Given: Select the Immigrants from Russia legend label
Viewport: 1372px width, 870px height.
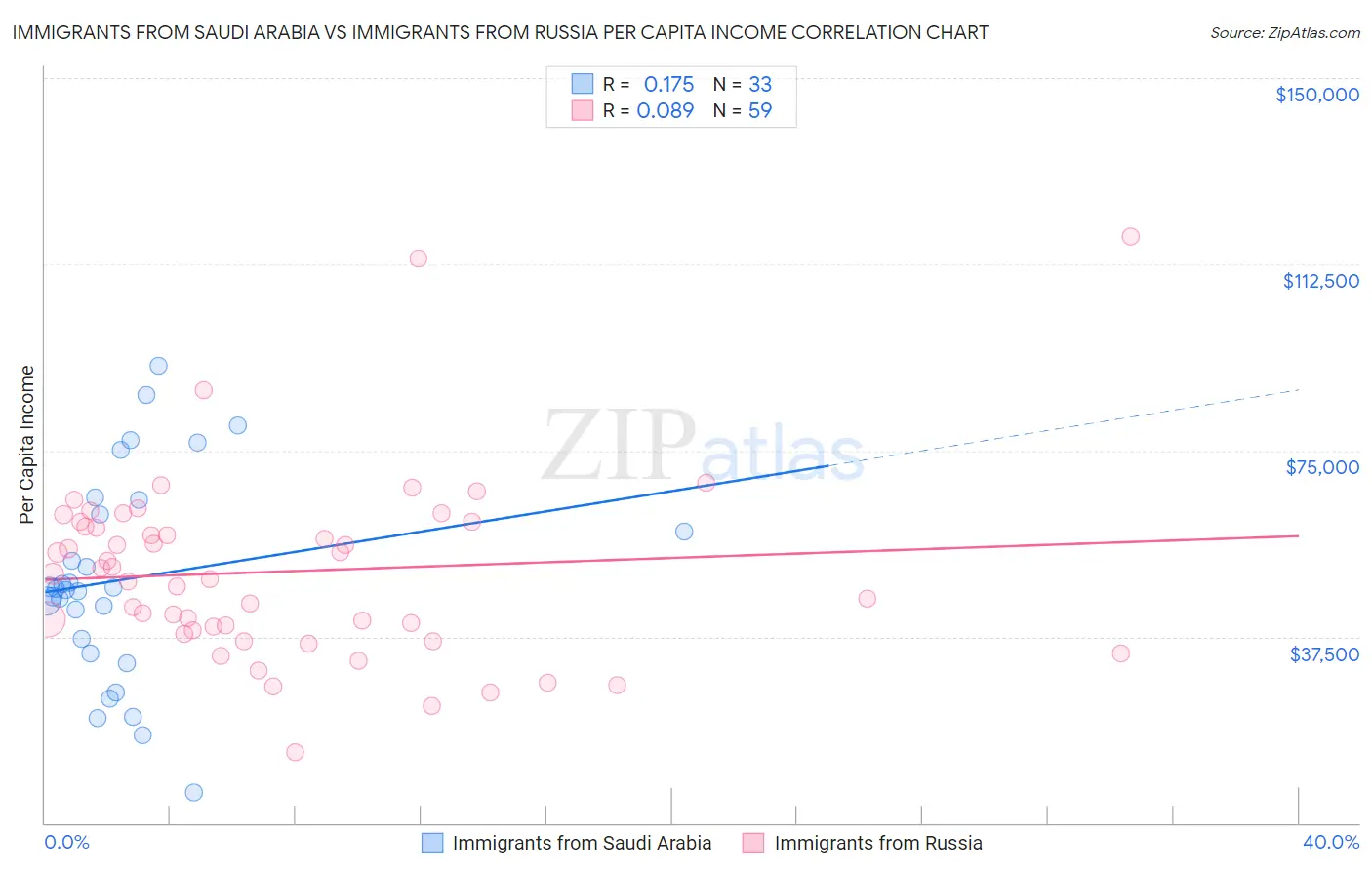Looking at the screenshot, I should (878, 843).
